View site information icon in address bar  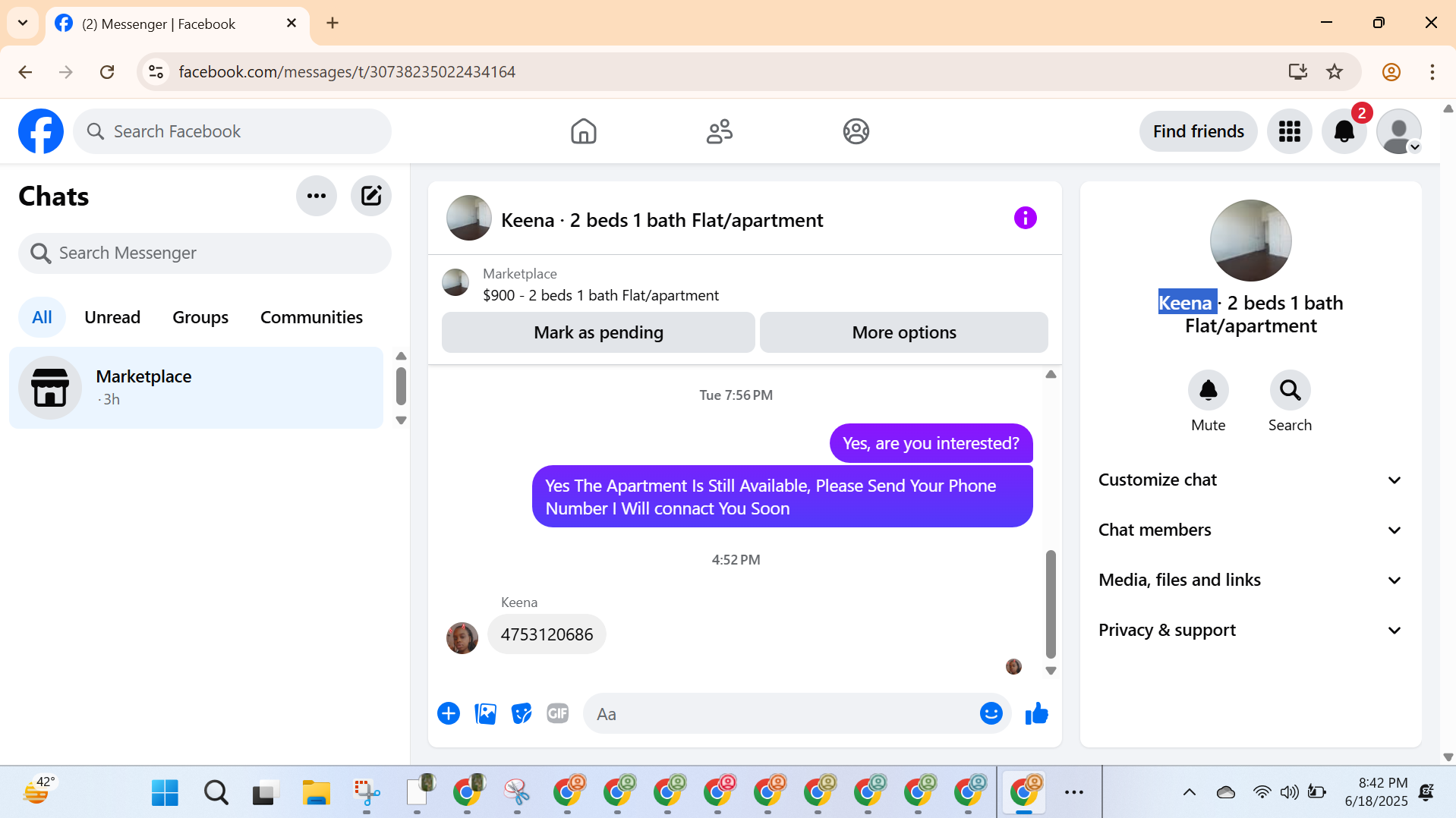(156, 71)
